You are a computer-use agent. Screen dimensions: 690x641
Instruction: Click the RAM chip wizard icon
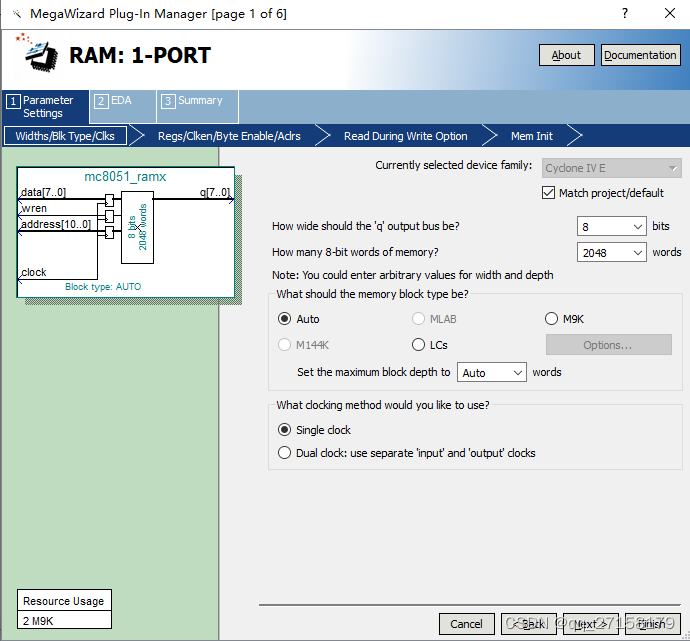[x=37, y=53]
